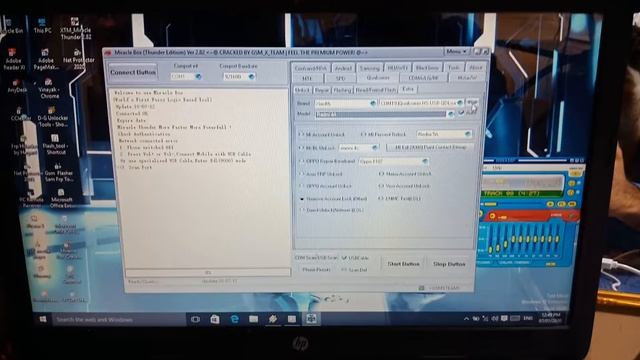Screen dimensions: 640x360
Task: Click Search the web and Windows box
Action: click(118, 320)
